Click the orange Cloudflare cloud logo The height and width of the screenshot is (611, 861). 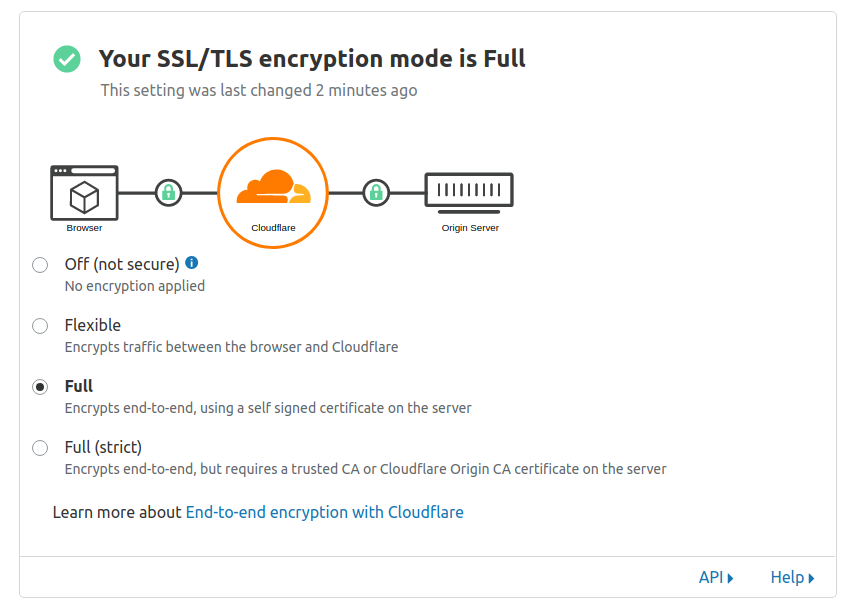click(272, 186)
